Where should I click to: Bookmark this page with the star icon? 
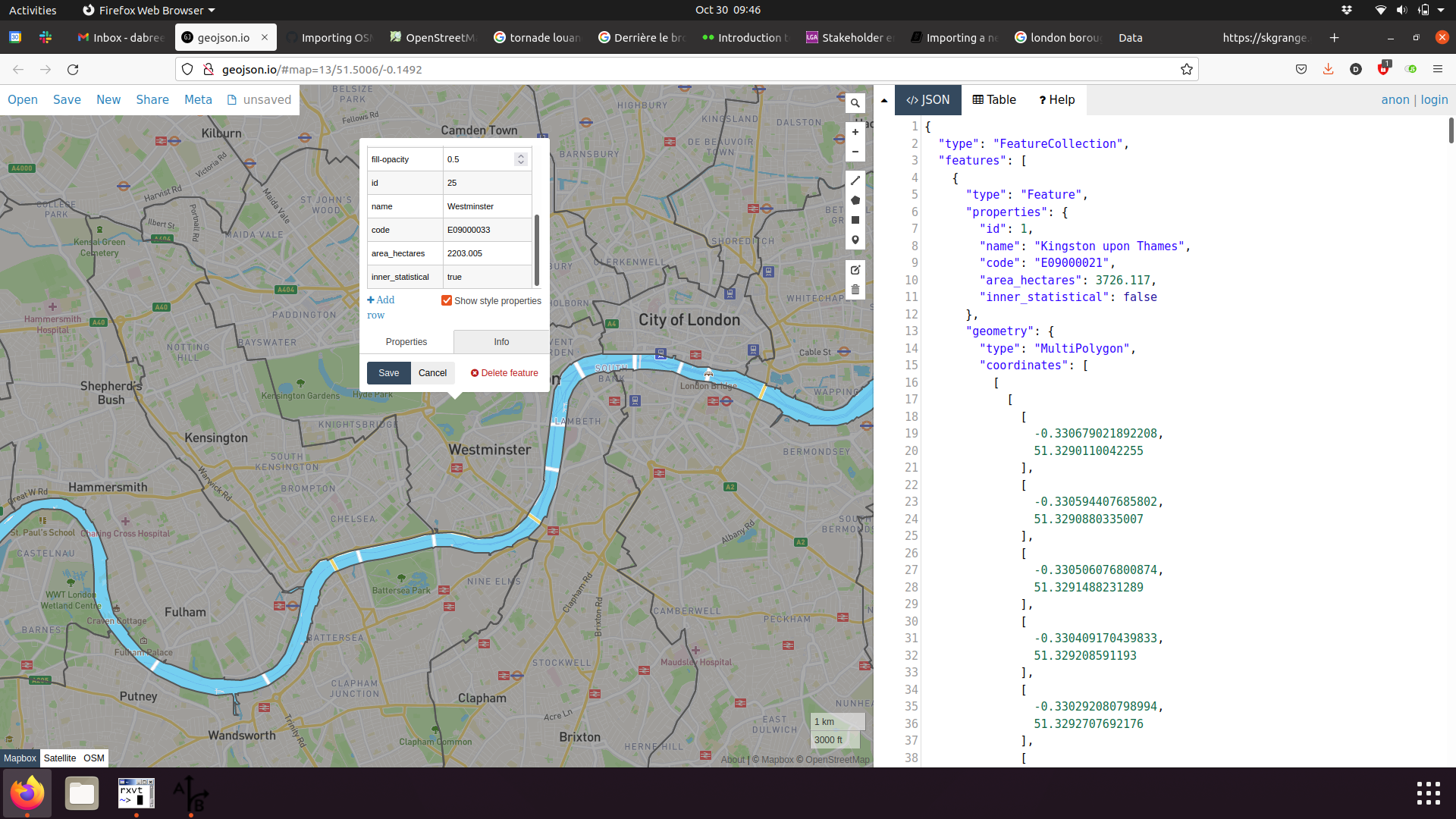pyautogui.click(x=1187, y=69)
